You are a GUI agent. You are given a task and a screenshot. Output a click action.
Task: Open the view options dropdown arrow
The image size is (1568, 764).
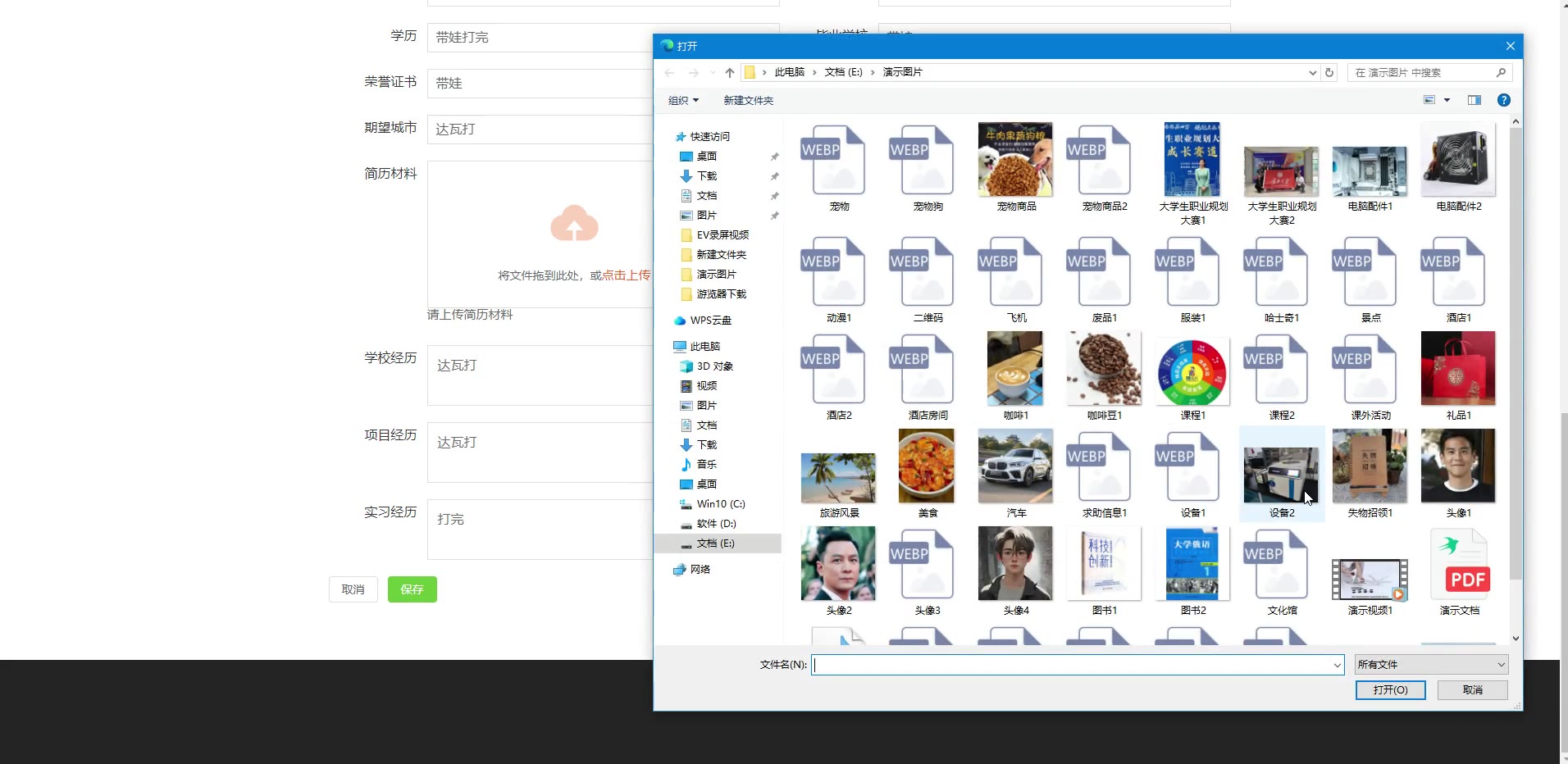[1447, 100]
